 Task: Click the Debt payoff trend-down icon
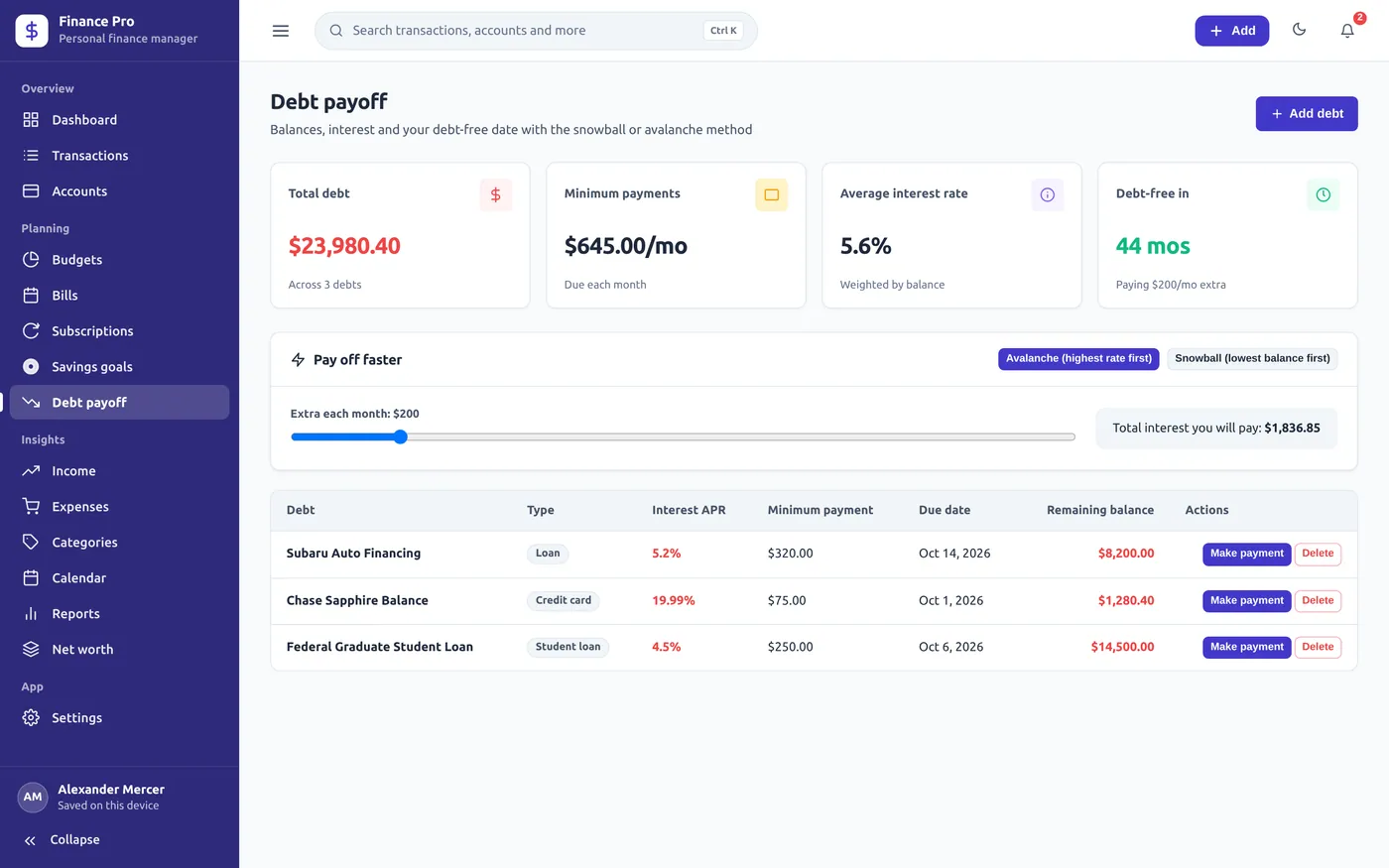(x=31, y=403)
